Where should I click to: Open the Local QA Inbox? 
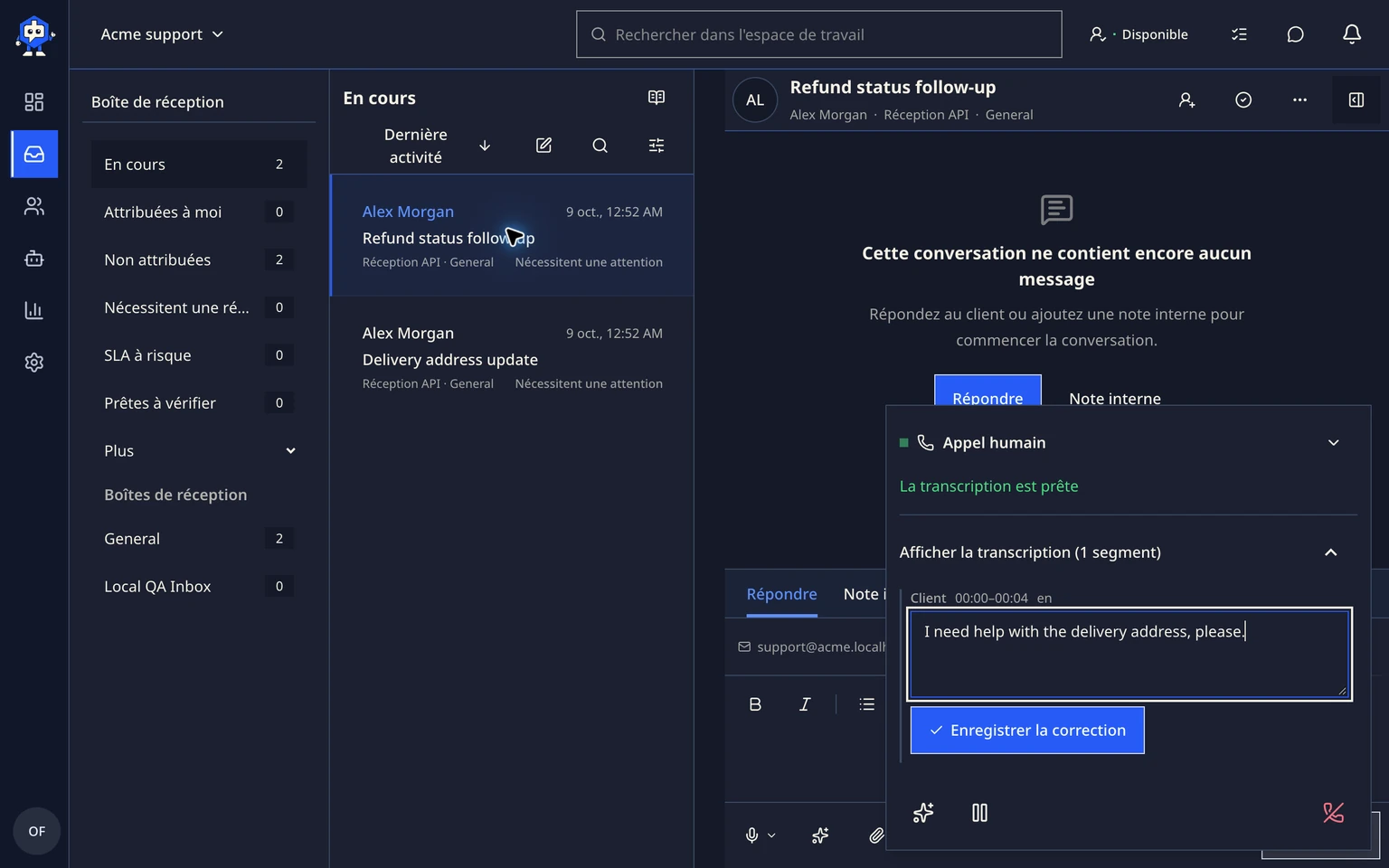(x=199, y=586)
